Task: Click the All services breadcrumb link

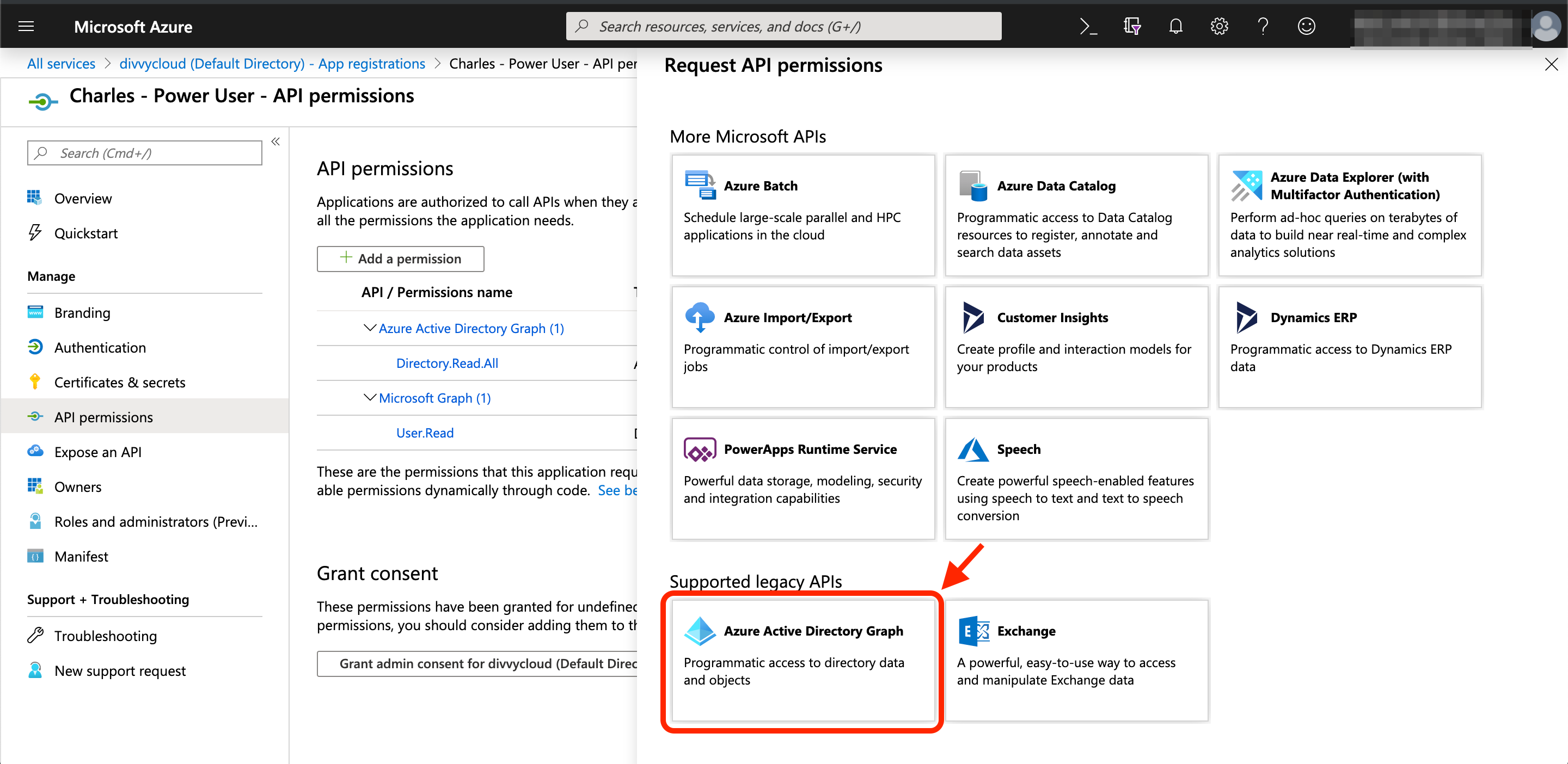Action: [x=61, y=64]
